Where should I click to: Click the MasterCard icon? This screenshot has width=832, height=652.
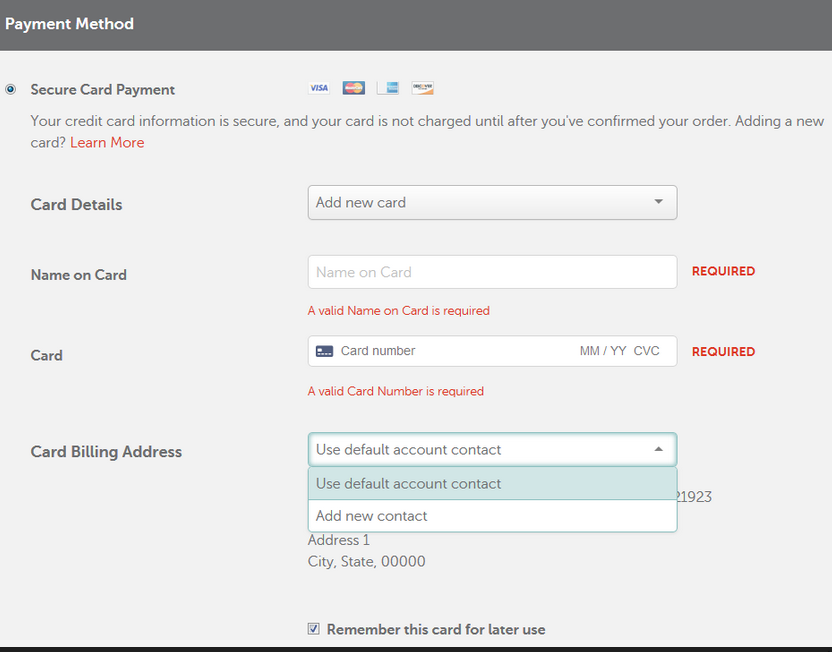click(x=353, y=87)
